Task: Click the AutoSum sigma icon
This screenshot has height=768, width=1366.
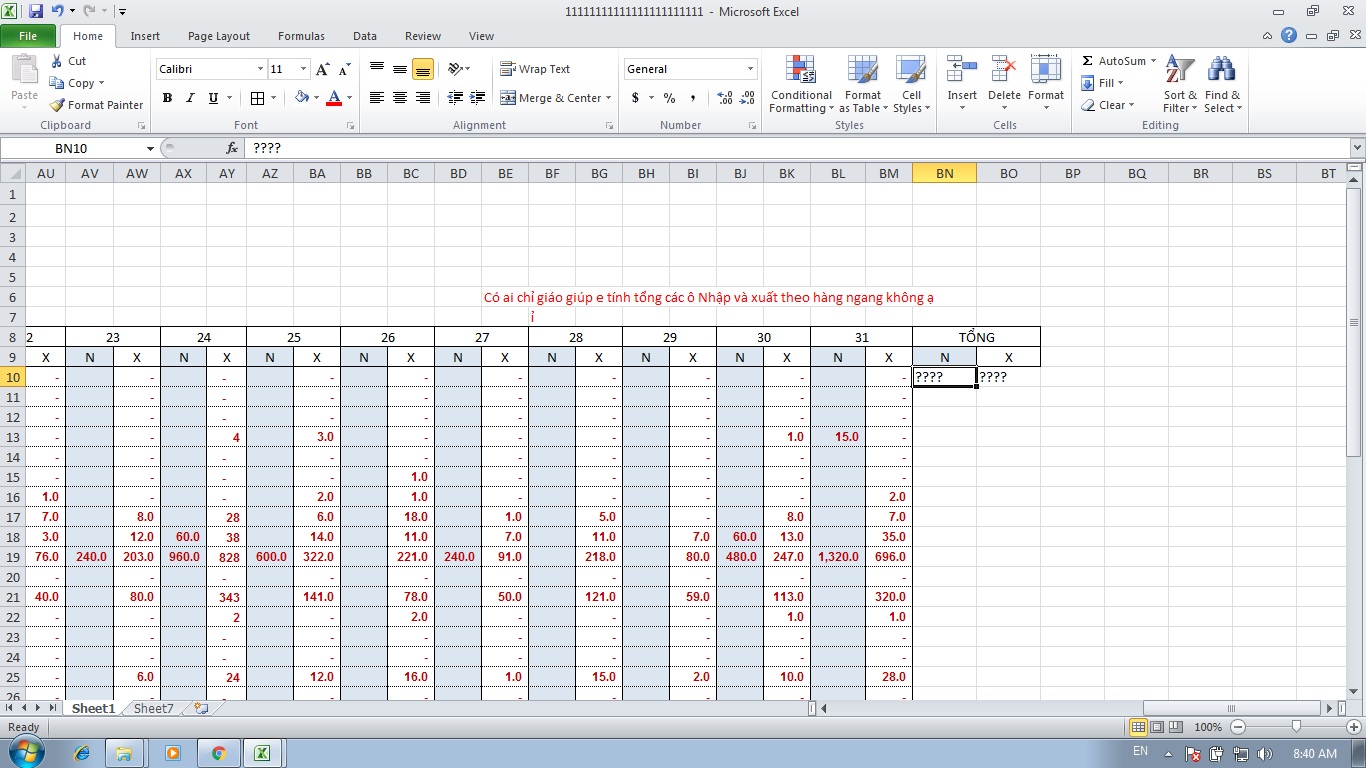Action: coord(1088,61)
